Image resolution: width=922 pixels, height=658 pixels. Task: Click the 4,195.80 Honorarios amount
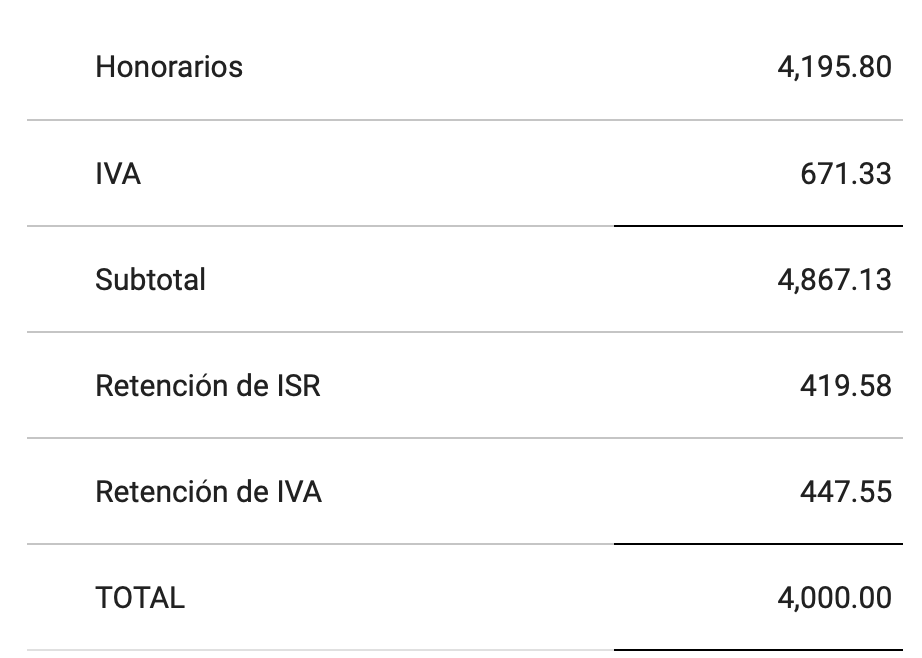tap(834, 67)
